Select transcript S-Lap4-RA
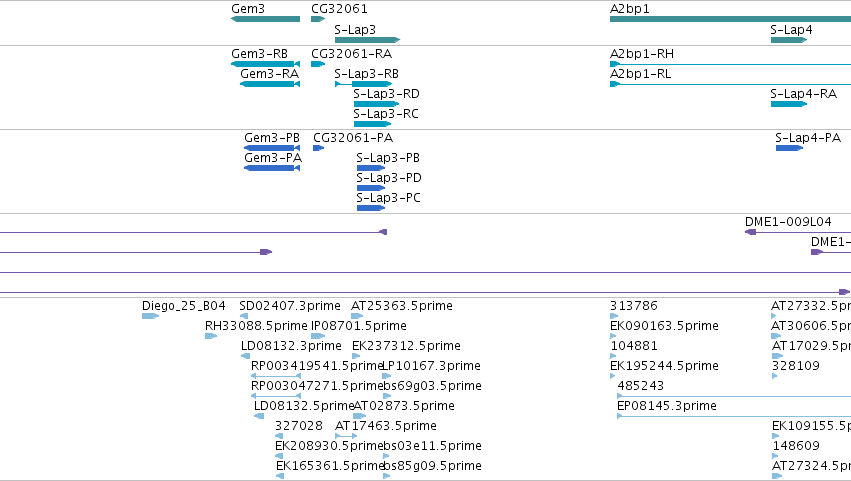 click(x=789, y=104)
